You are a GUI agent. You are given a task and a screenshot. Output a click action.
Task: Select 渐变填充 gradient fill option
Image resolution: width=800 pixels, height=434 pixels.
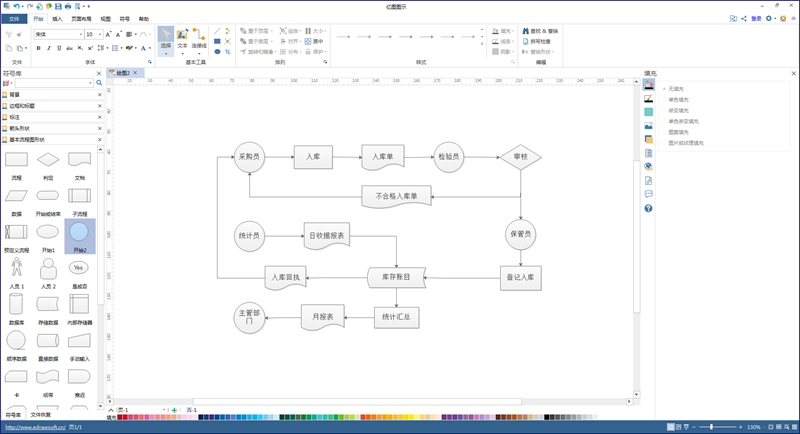(678, 110)
